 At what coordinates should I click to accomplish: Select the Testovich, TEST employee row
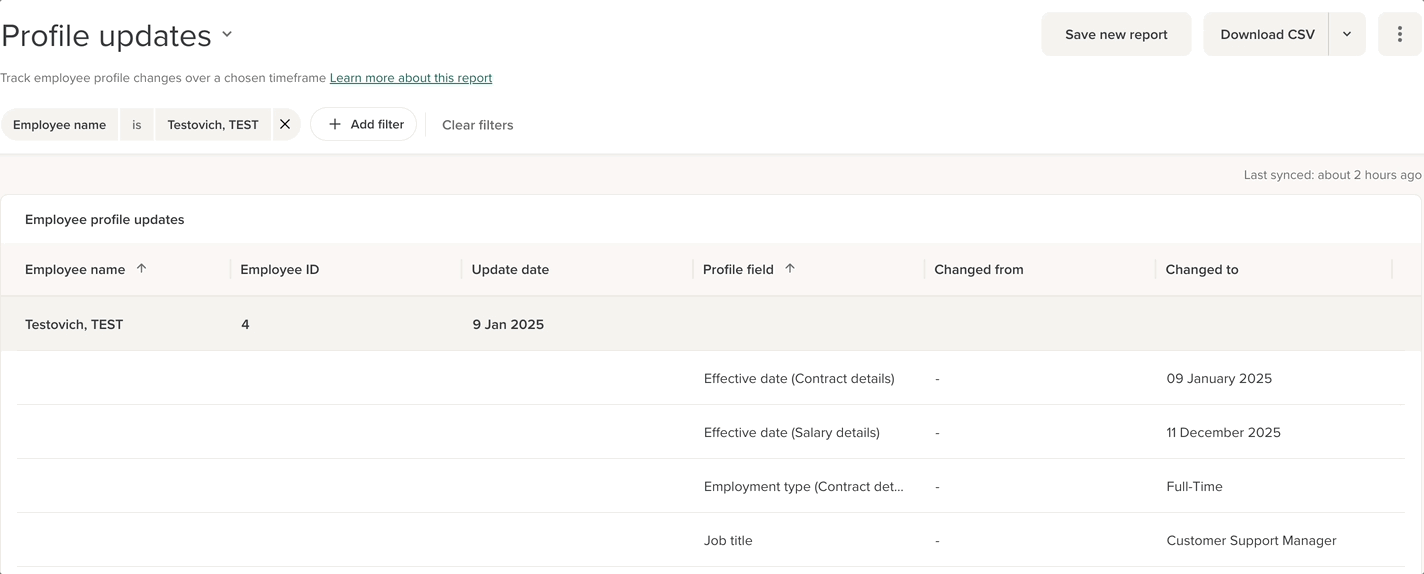[x=74, y=324]
